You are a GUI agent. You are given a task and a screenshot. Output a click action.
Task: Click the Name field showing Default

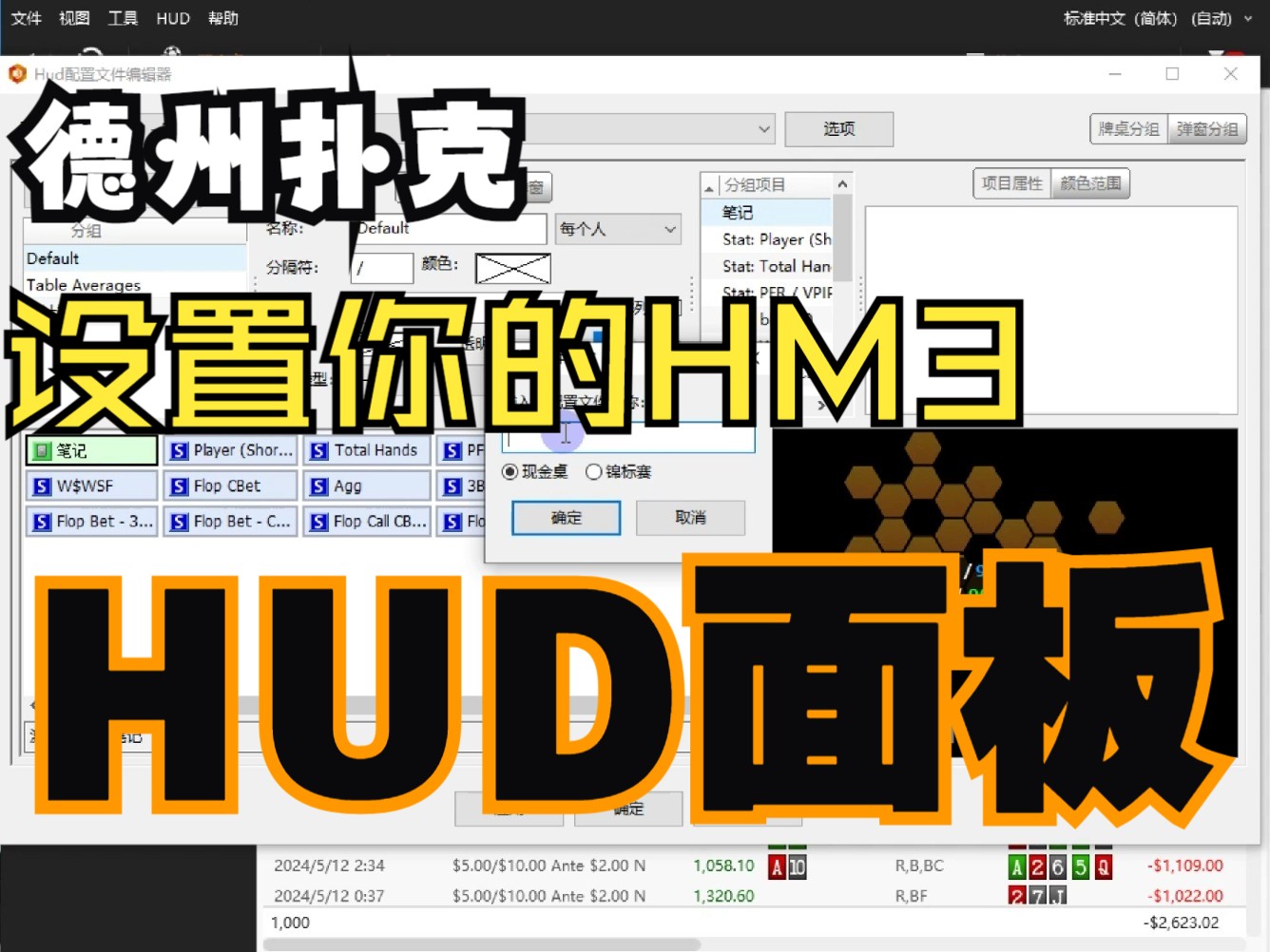451,228
